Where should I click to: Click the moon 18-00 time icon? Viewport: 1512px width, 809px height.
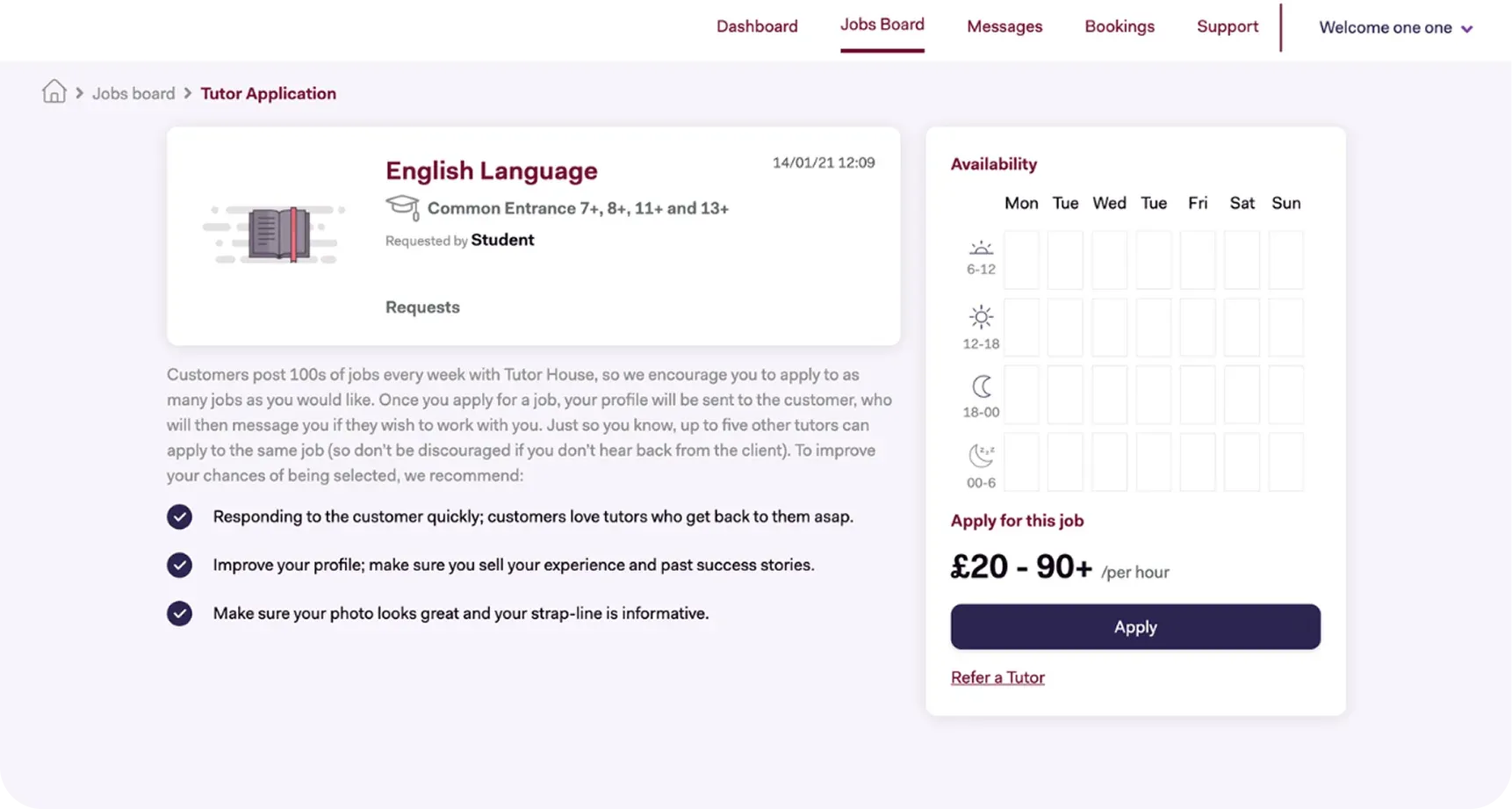pos(981,386)
